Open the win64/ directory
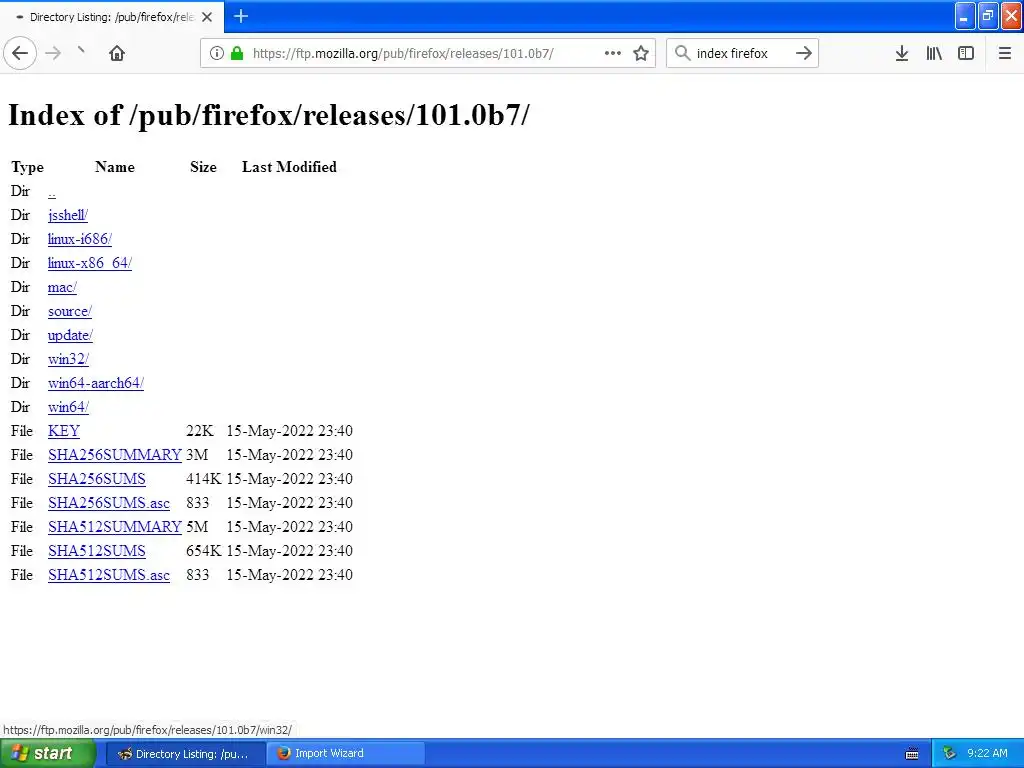Image resolution: width=1024 pixels, height=768 pixels. tap(68, 407)
